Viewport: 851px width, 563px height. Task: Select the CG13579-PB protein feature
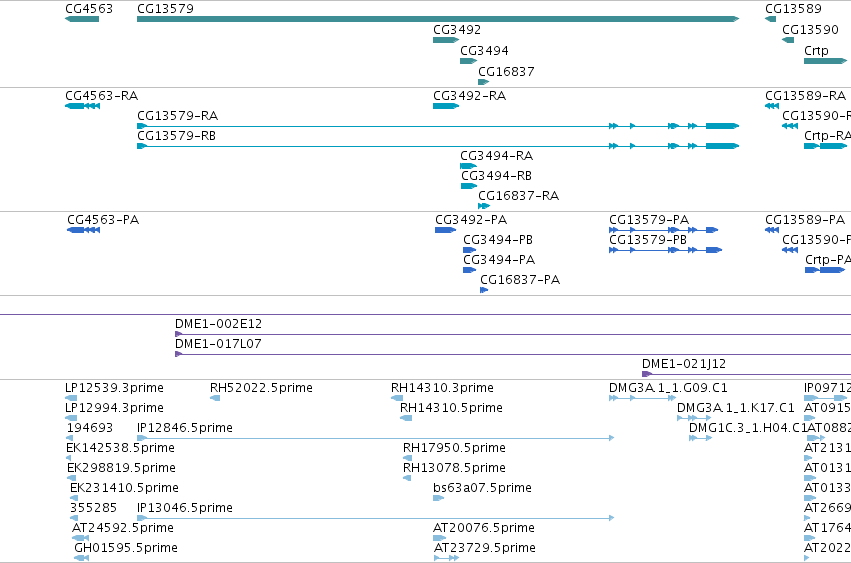[665, 250]
